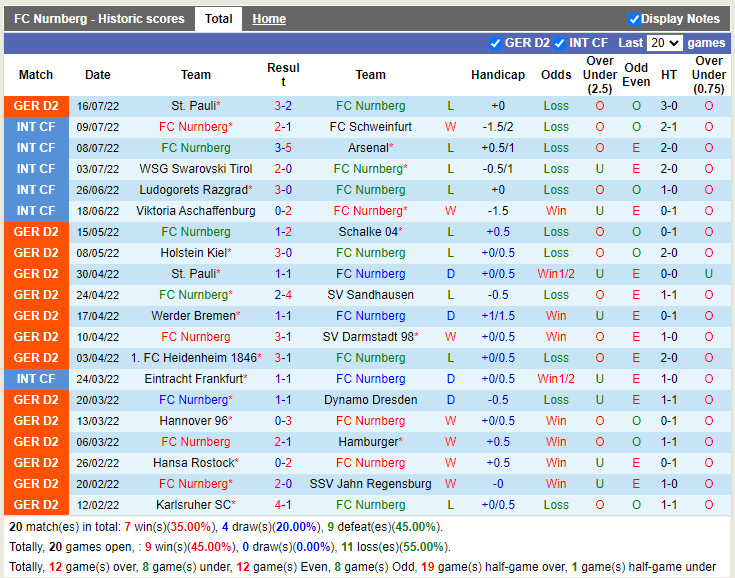Select SV Sandhausen team
The height and width of the screenshot is (578, 735).
[370, 295]
